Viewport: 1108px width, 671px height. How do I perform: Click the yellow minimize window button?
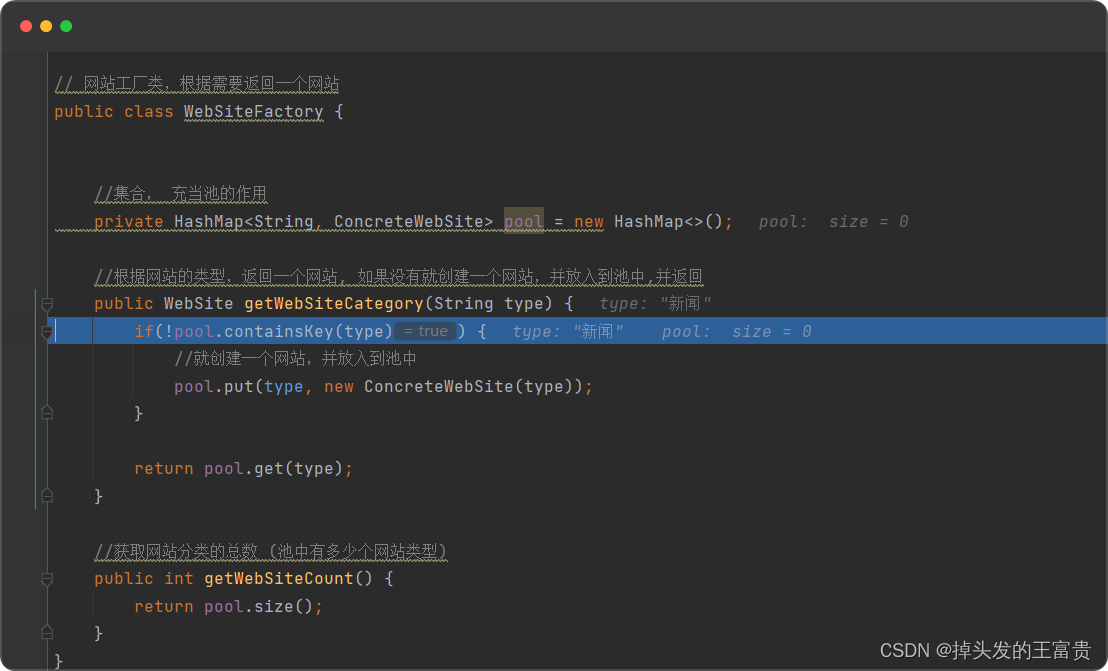click(46, 26)
